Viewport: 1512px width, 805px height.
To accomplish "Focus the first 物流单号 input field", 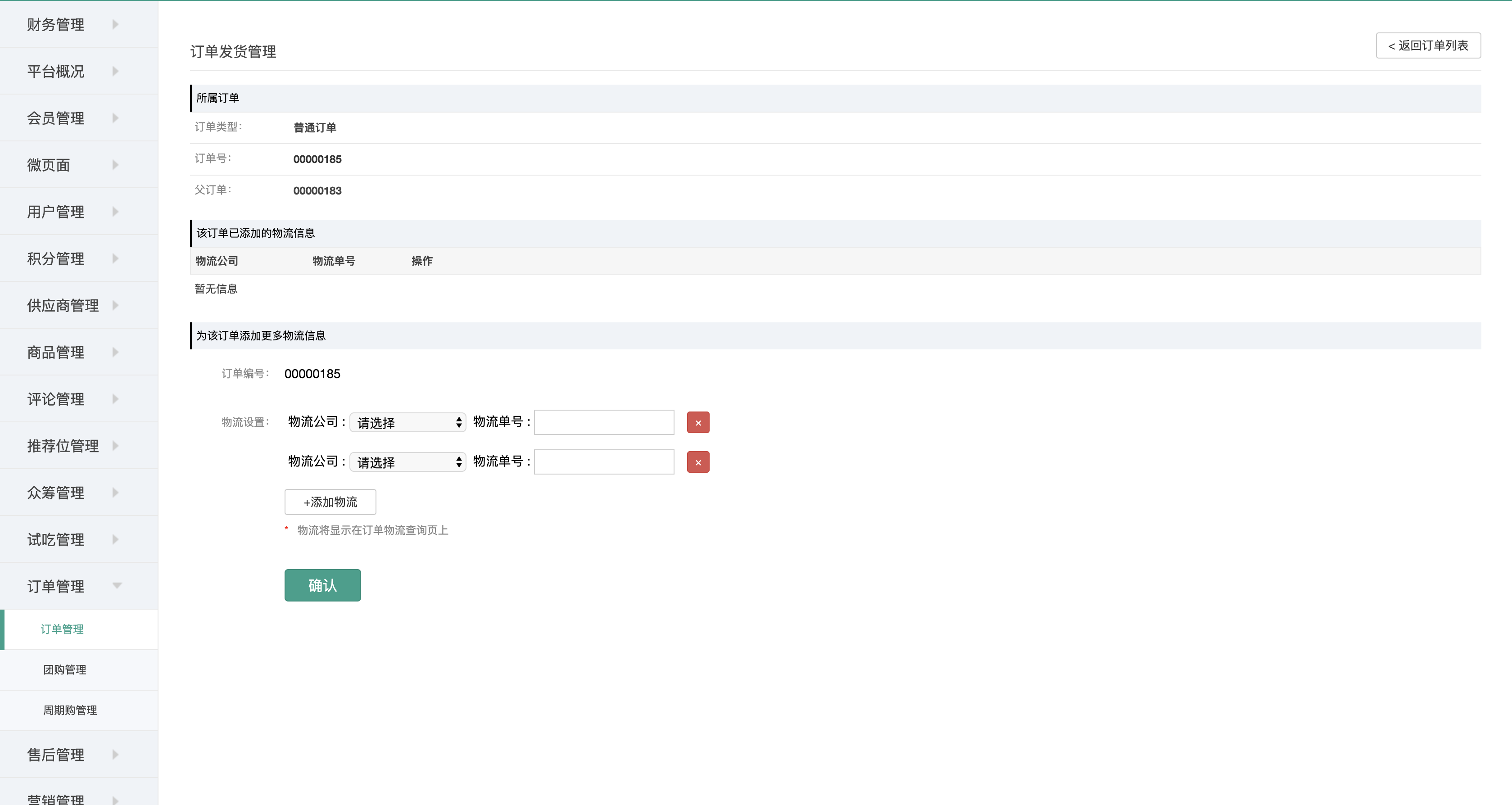I will (604, 422).
